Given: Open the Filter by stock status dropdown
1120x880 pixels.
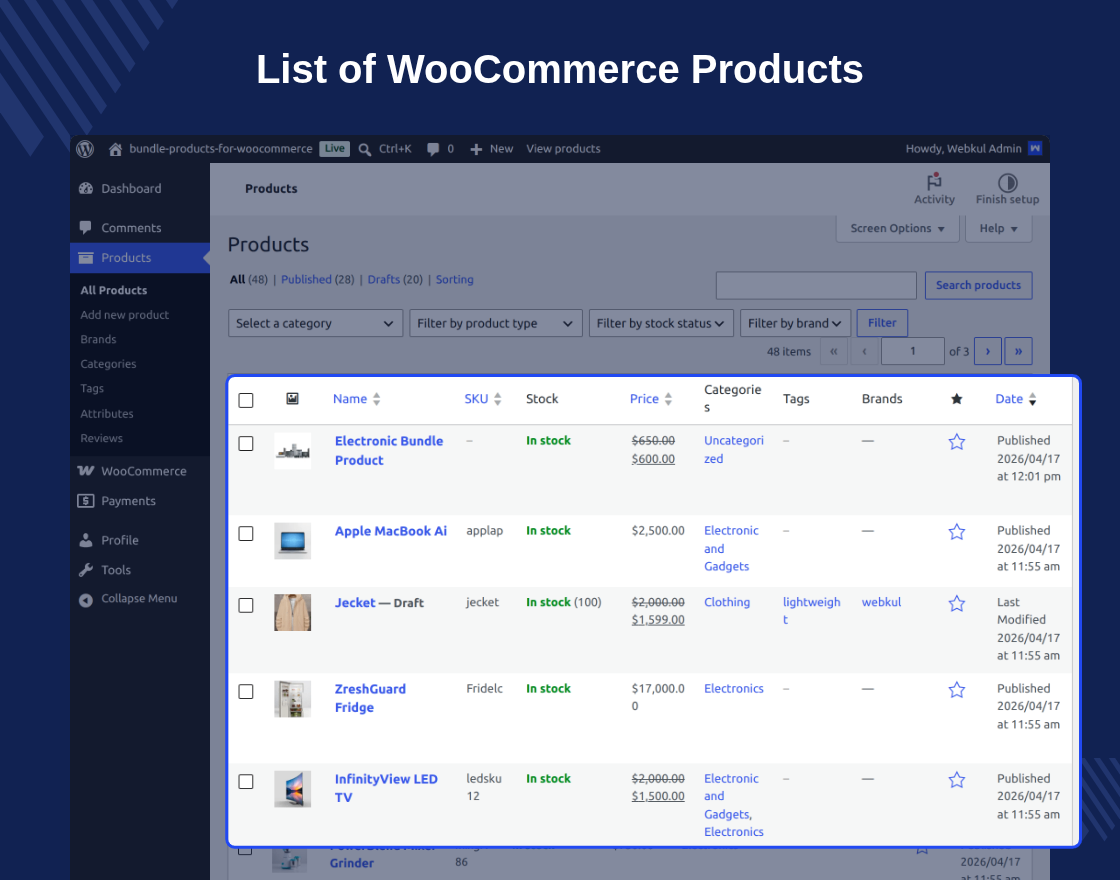Looking at the screenshot, I should 661,323.
